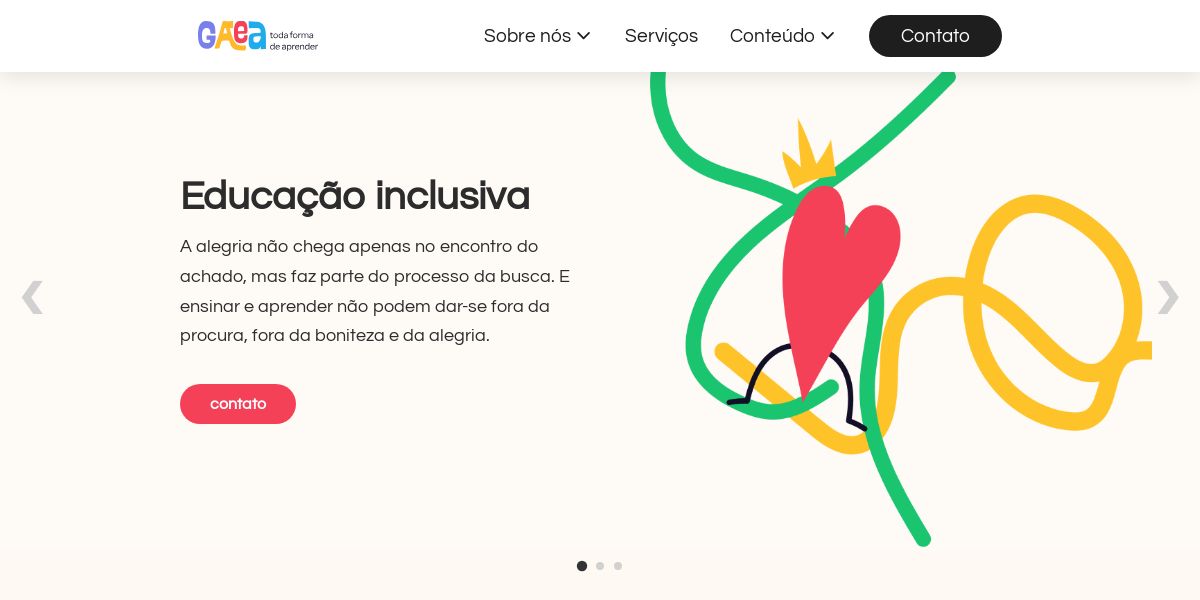This screenshot has height=600, width=1200.
Task: Select the first carousel dot indicator
Action: 582,566
